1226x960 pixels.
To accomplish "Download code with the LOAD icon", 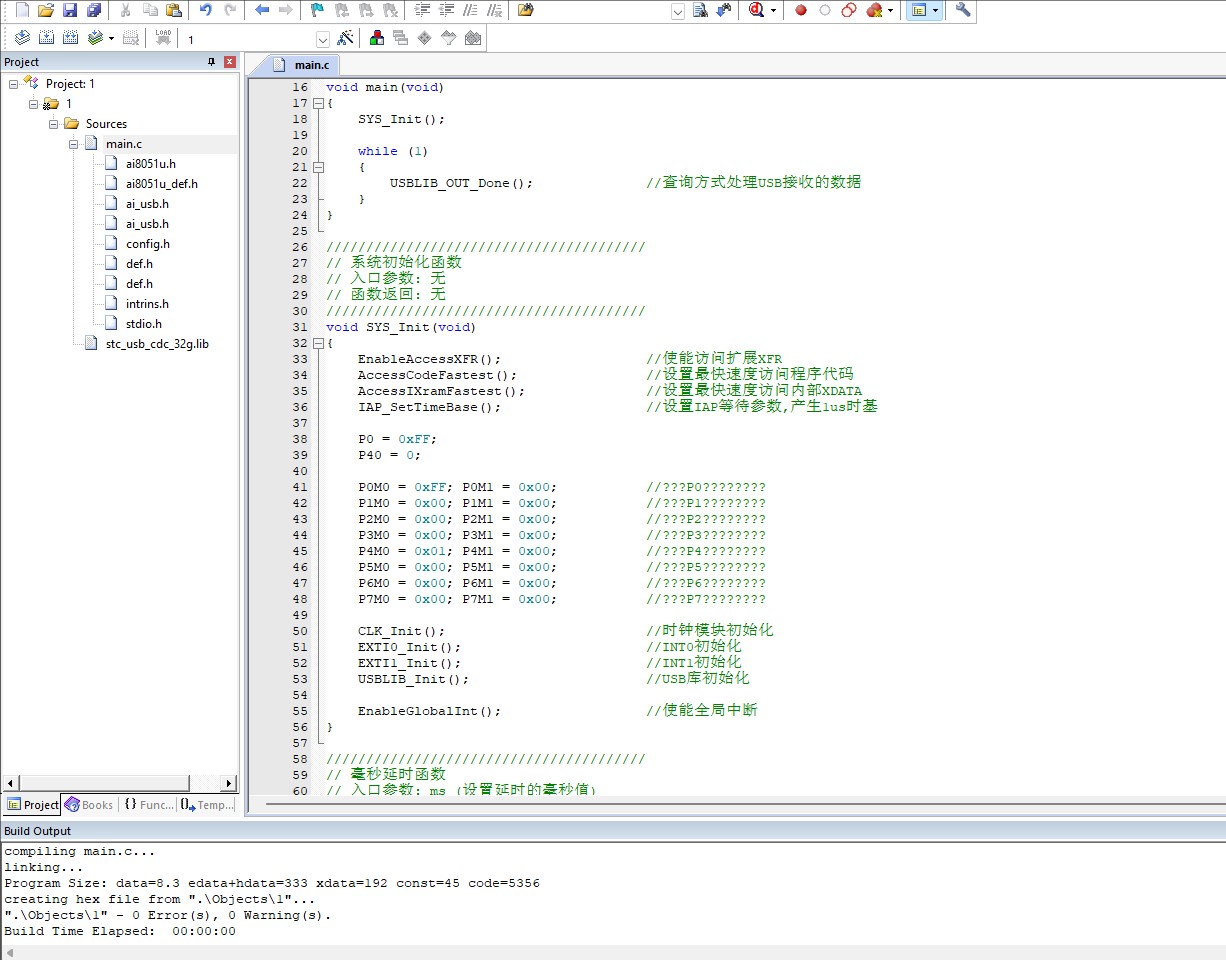I will click(163, 38).
